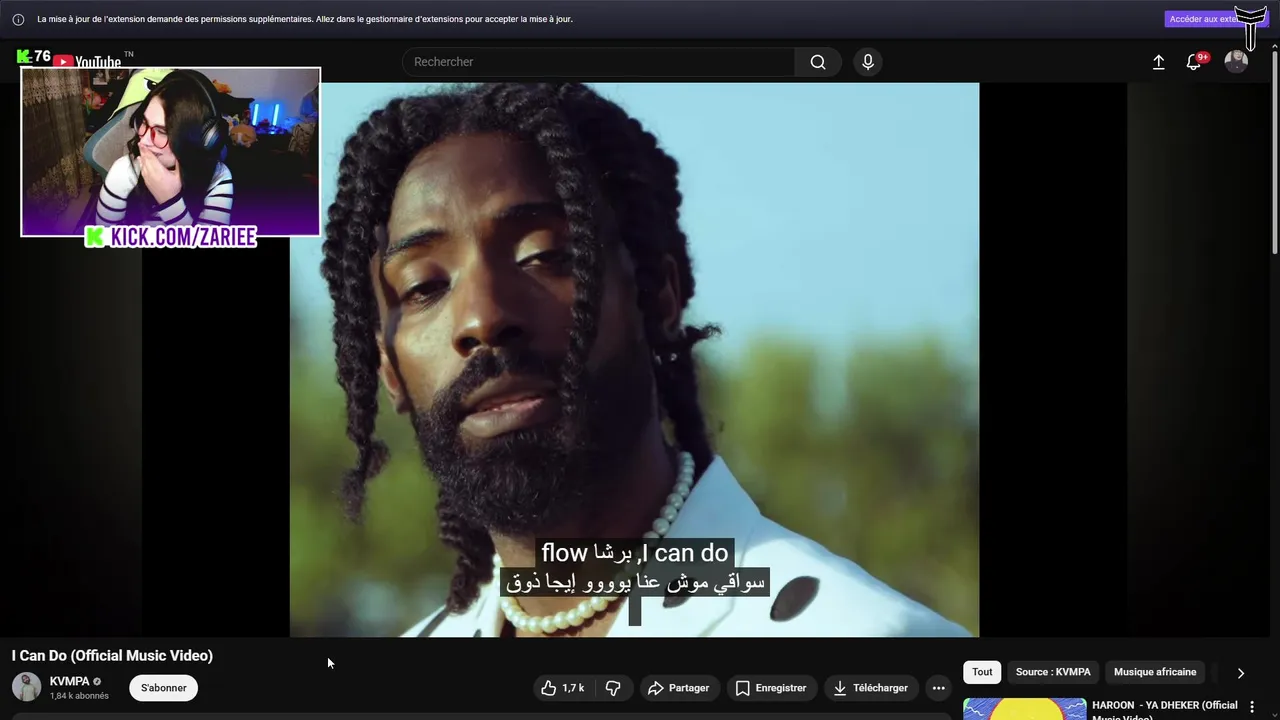Click the I Can Do video title
The image size is (1280, 720).
112,656
